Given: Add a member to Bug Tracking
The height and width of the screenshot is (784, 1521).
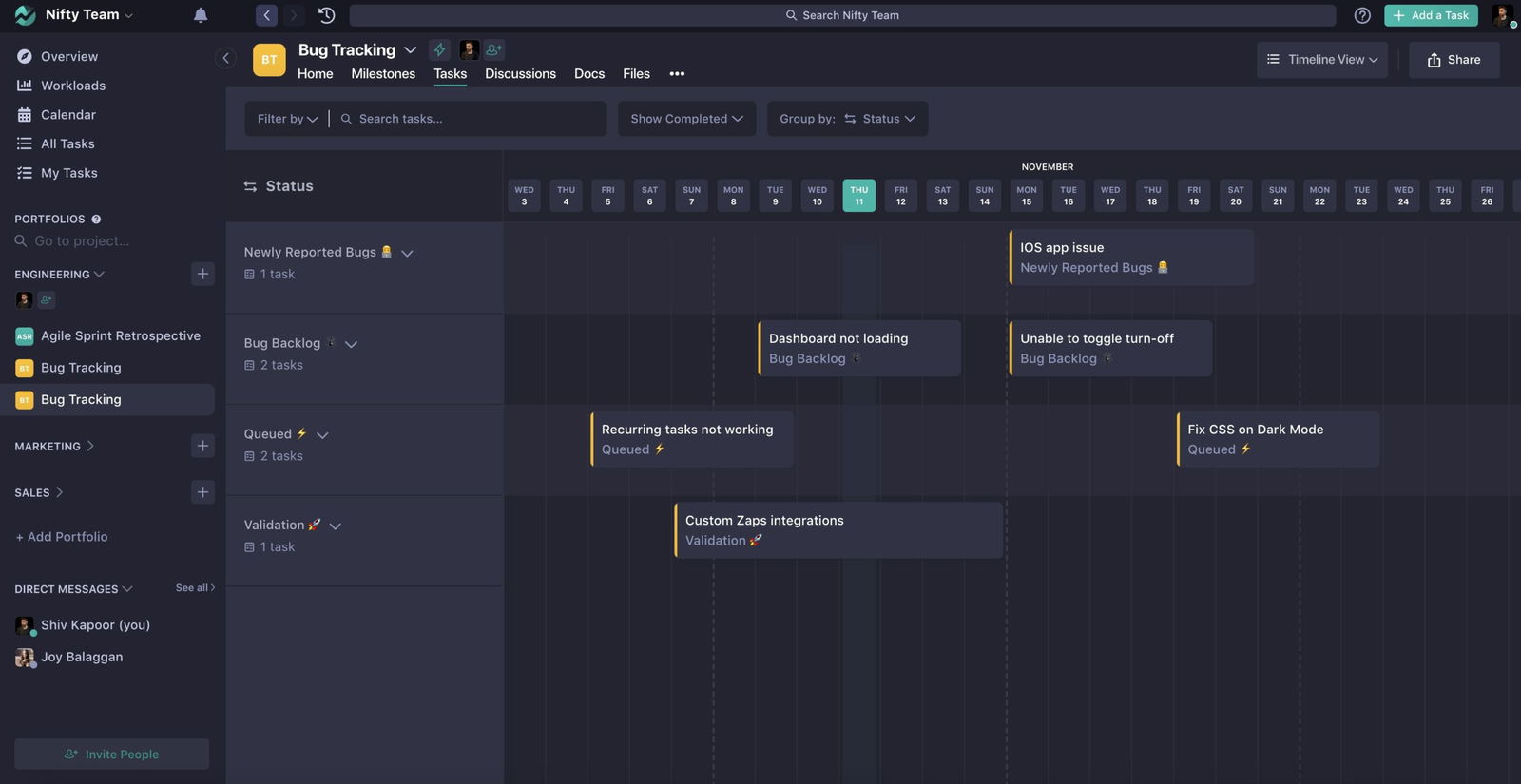Looking at the screenshot, I should click(493, 49).
